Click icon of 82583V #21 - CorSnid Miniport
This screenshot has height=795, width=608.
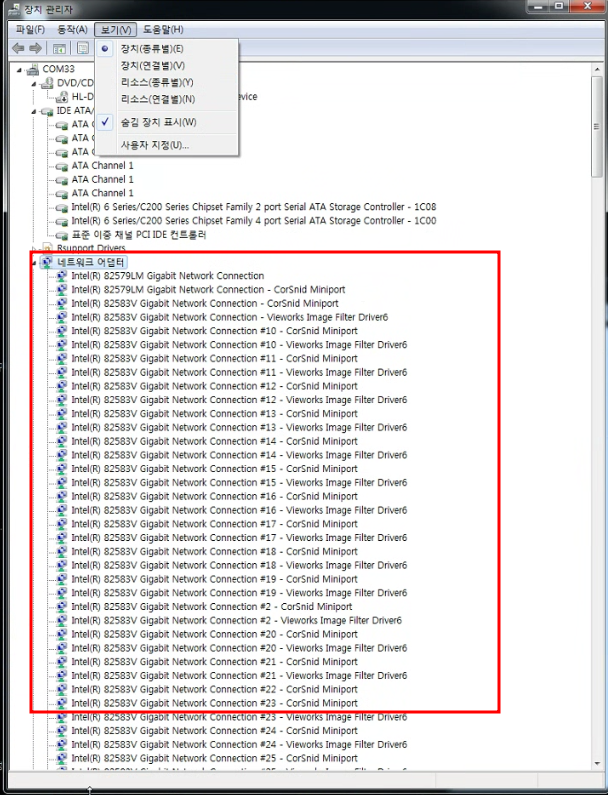pos(61,662)
